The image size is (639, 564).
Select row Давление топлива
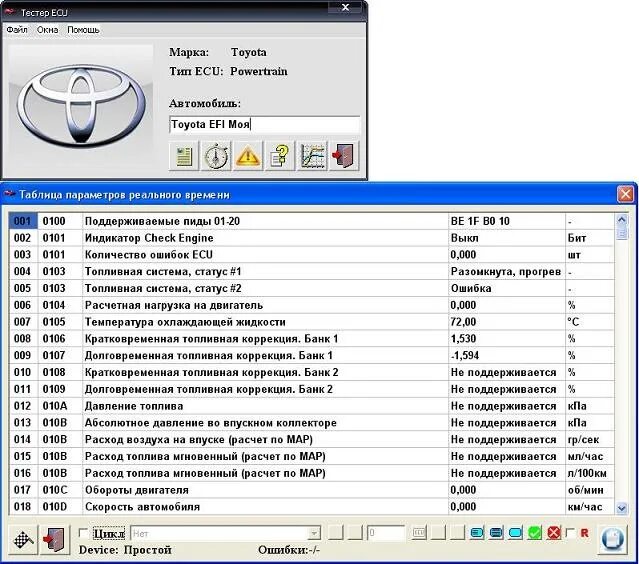(311, 406)
